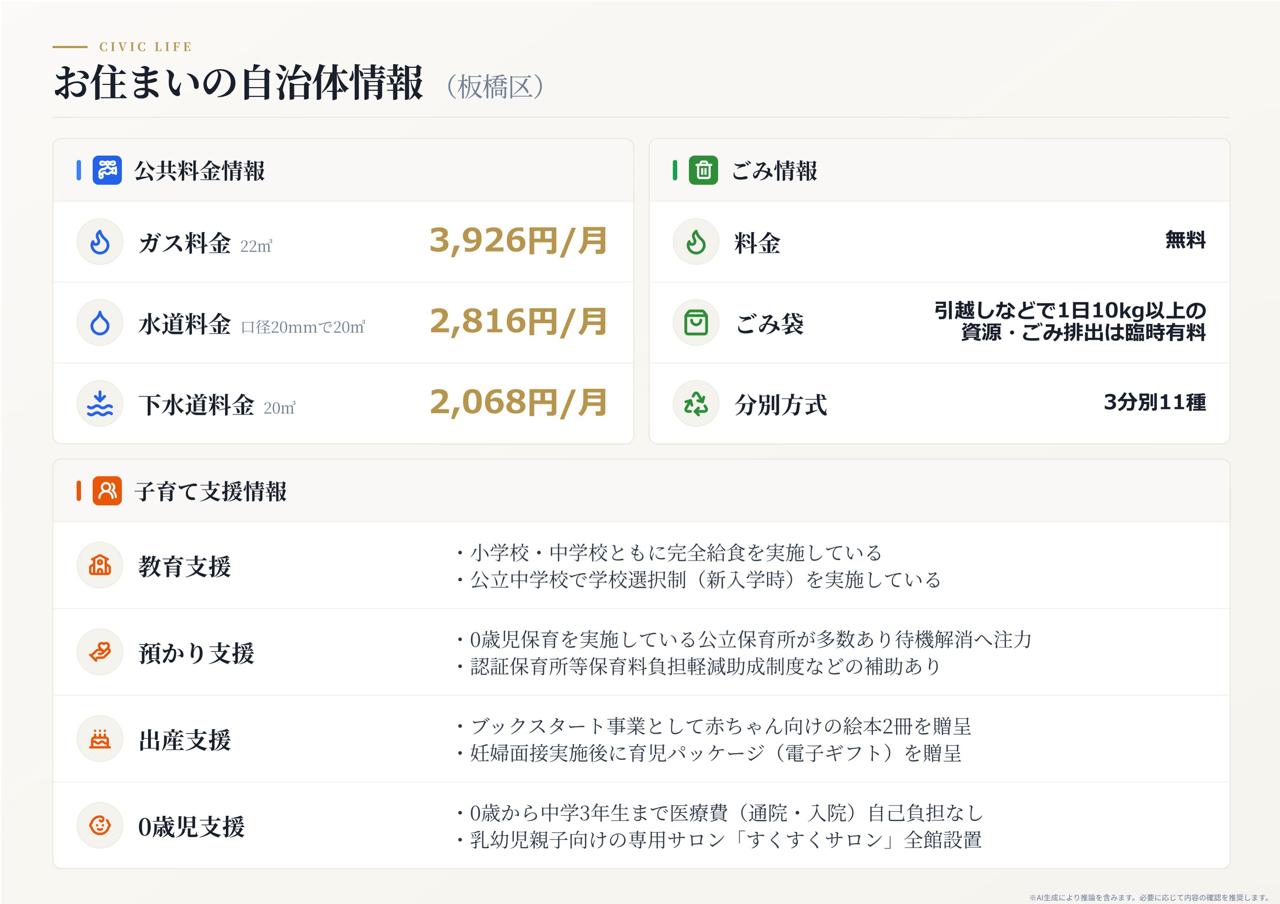Click the baby face icon for 0歳児支援
The height and width of the screenshot is (904, 1280).
point(100,826)
